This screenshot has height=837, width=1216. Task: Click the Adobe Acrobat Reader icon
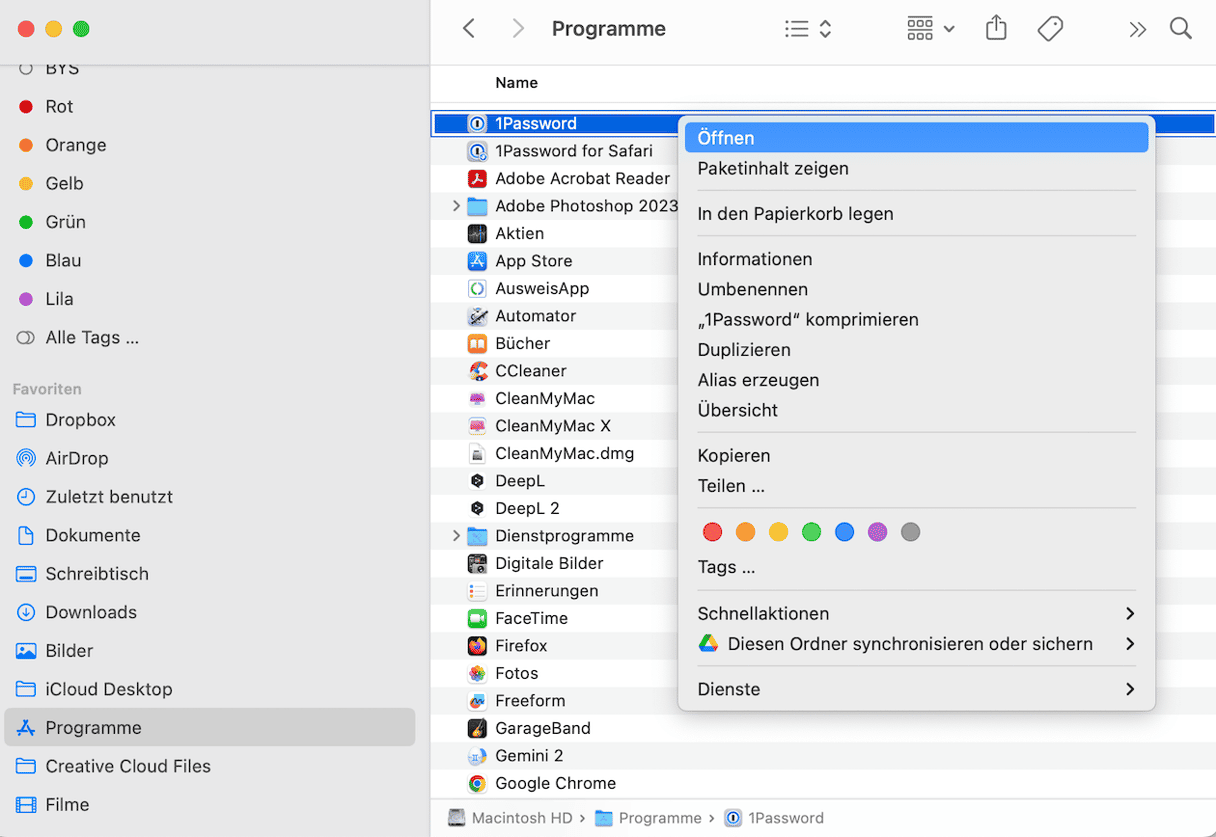(477, 179)
